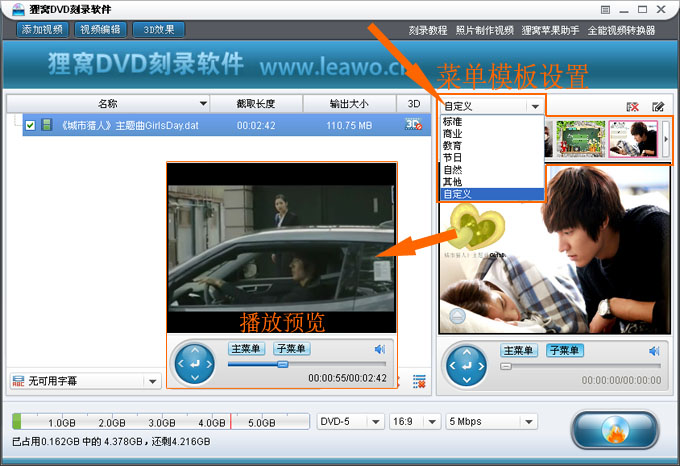This screenshot has height=466, width=680.
Task: Click navigation pad in the 播放预览 player
Action: click(195, 364)
